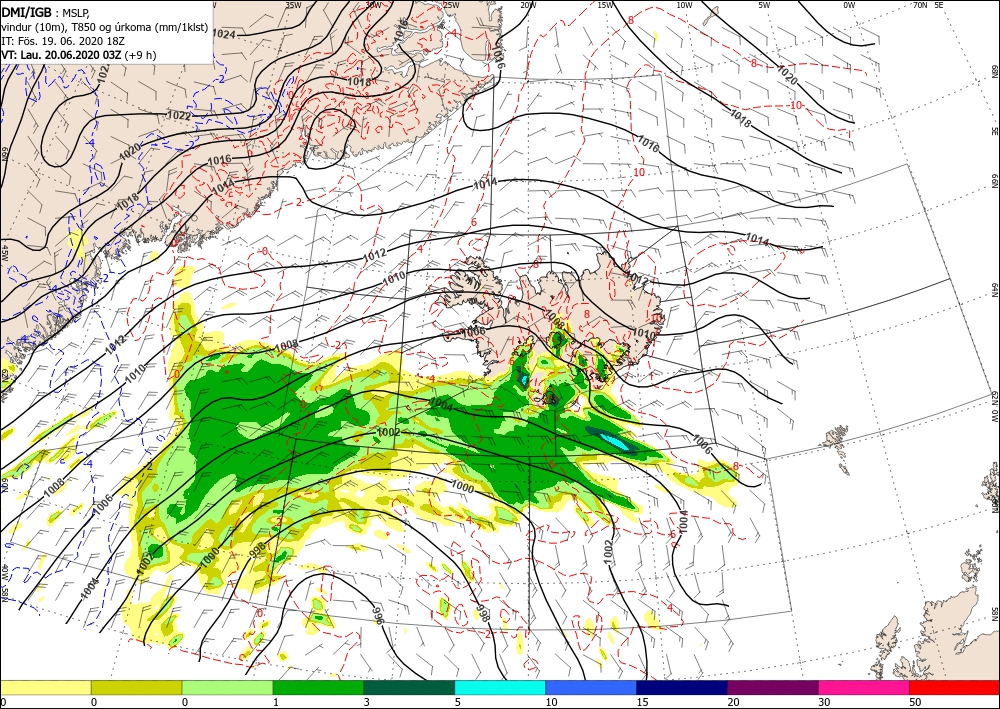Select the medium green legend swatch
This screenshot has width=1000, height=709.
318,687
